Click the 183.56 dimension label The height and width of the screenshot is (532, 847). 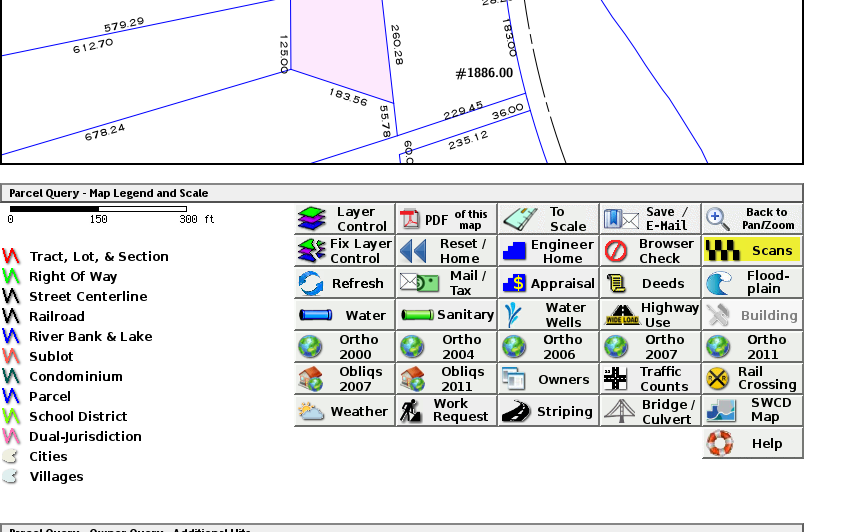pyautogui.click(x=348, y=97)
